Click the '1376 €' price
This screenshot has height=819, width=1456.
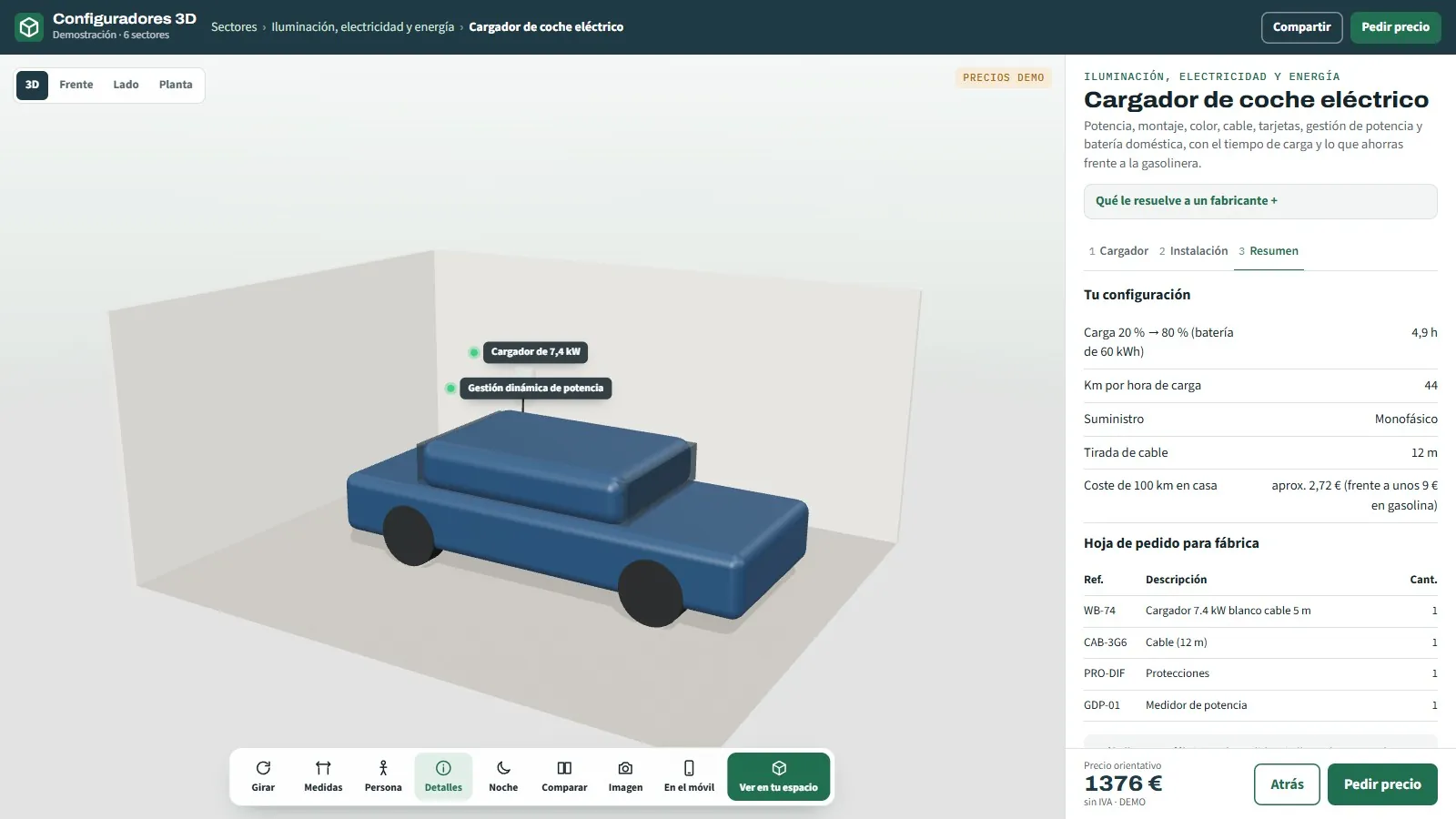point(1123,784)
